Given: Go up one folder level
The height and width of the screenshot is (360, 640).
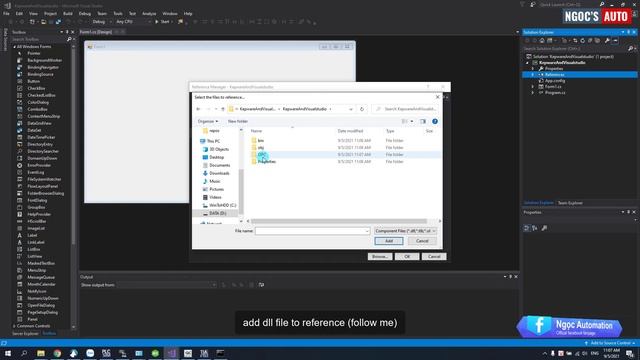Looking at the screenshot, I should pyautogui.click(x=223, y=109).
